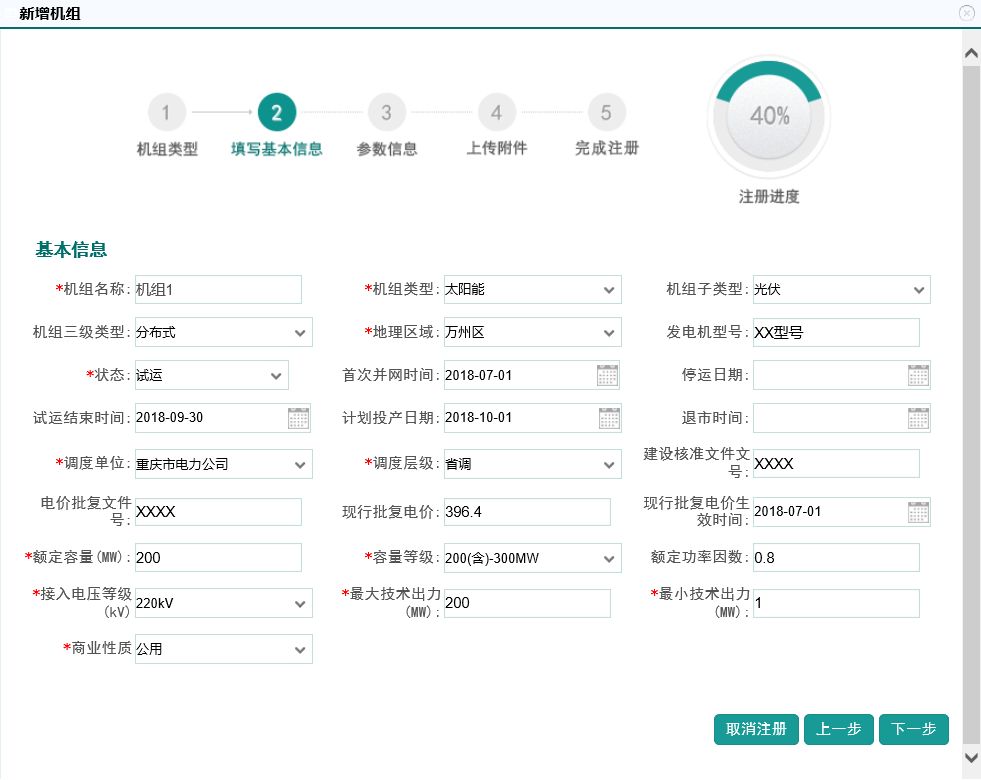This screenshot has width=981, height=780.
Task: Open calendar for 首次并网时间 date
Action: pos(608,375)
